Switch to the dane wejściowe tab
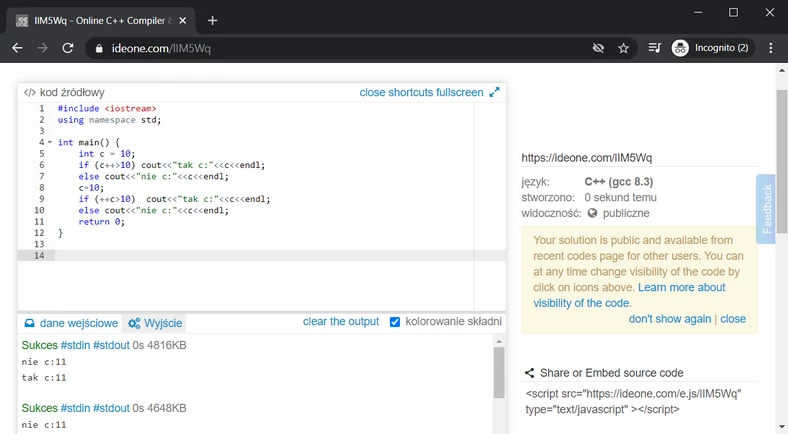 point(71,323)
